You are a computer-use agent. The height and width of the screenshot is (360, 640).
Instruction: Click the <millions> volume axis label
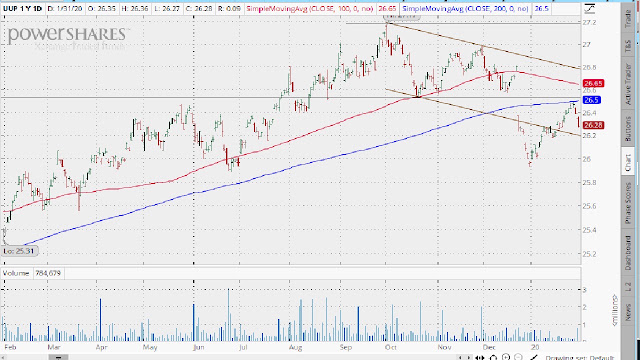tap(614, 310)
